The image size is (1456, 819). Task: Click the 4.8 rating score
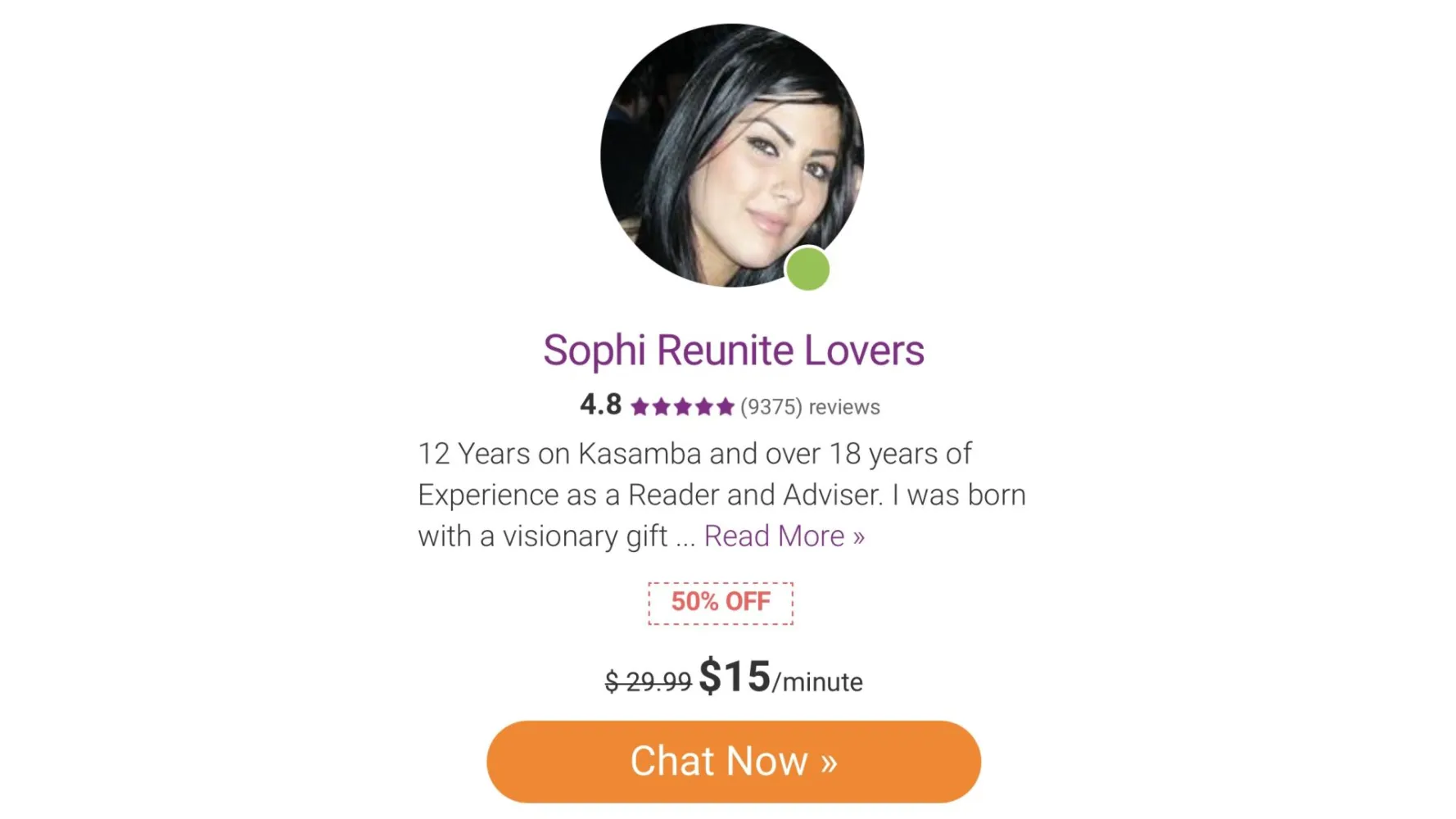600,405
